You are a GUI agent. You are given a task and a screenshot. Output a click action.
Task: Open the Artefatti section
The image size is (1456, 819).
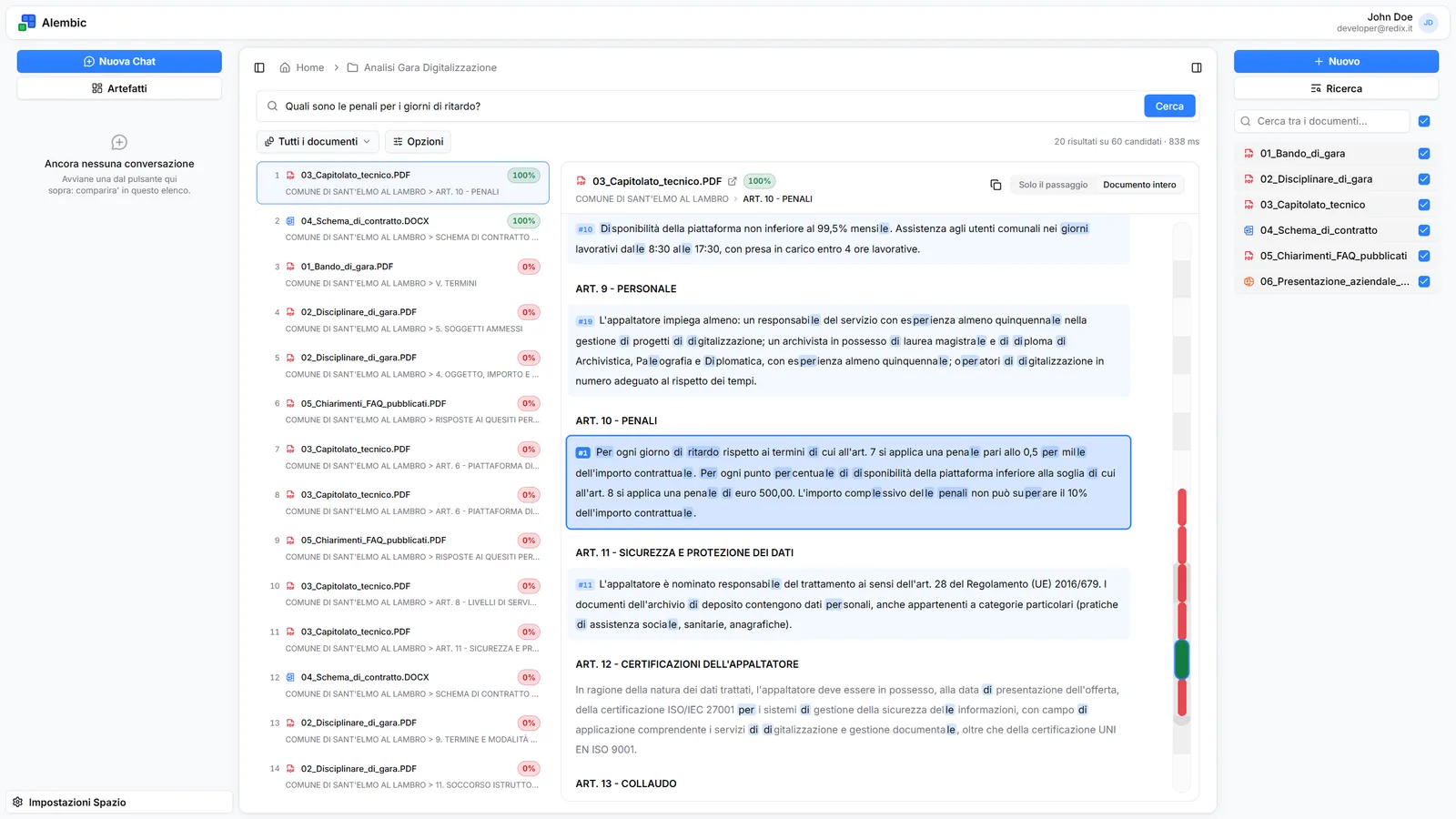(x=119, y=88)
